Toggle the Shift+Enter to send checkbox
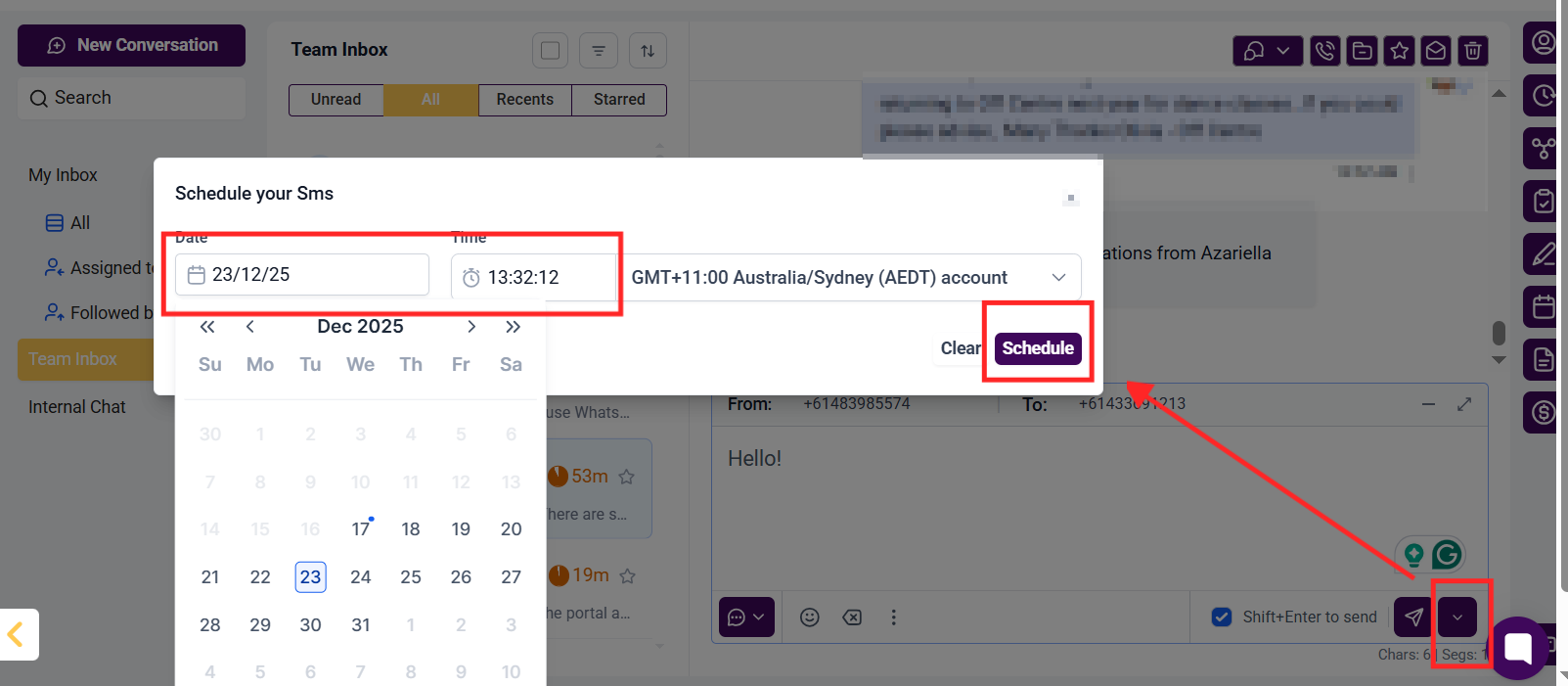The image size is (1568, 686). pos(1222,617)
